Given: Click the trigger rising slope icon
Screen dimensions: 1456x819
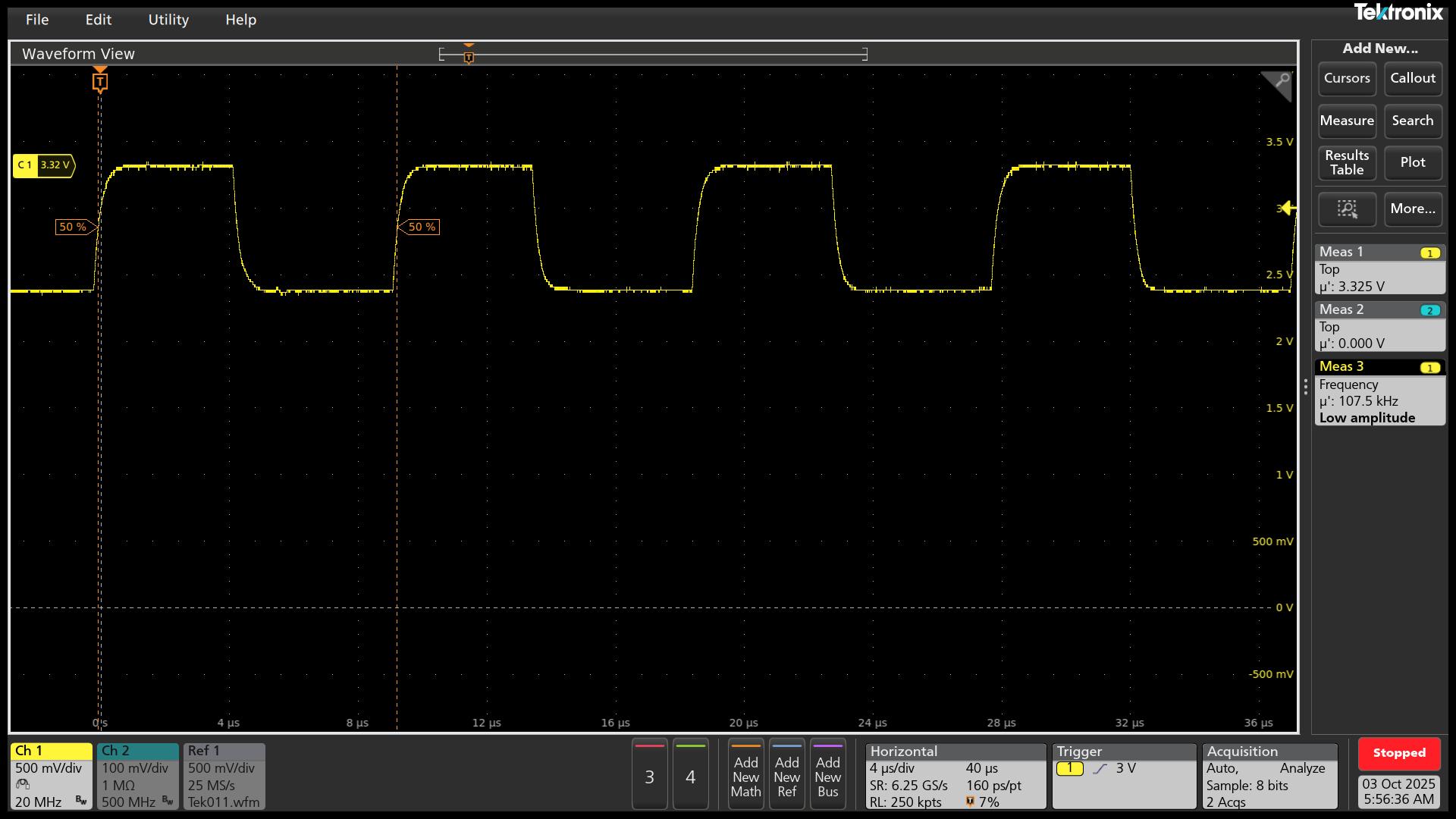Looking at the screenshot, I should (x=1100, y=769).
